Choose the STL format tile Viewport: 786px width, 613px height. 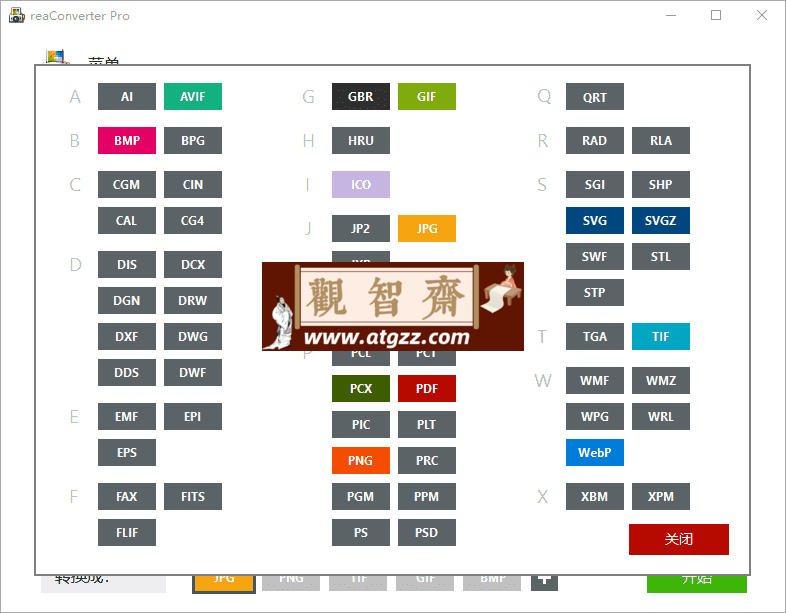tap(661, 257)
